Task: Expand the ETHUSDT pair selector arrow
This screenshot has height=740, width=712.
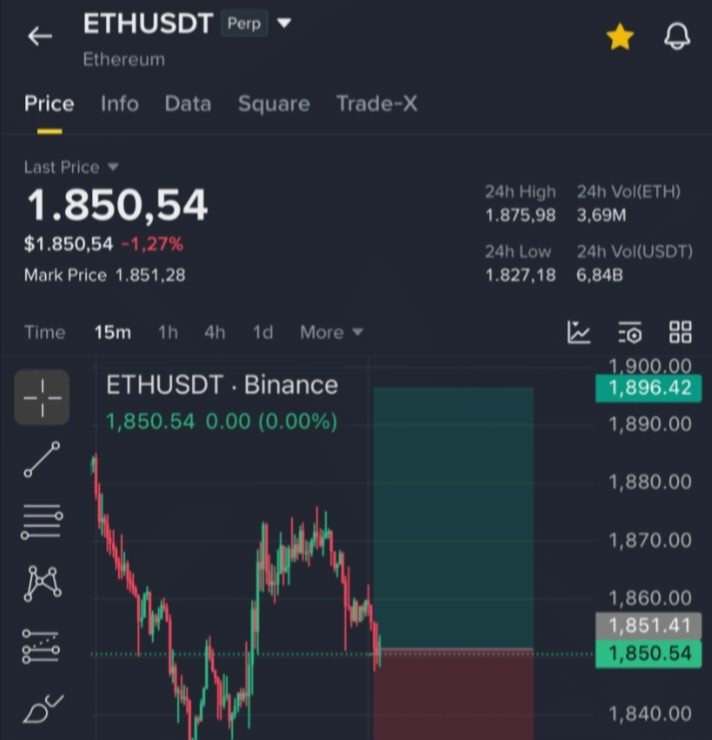Action: tap(284, 23)
